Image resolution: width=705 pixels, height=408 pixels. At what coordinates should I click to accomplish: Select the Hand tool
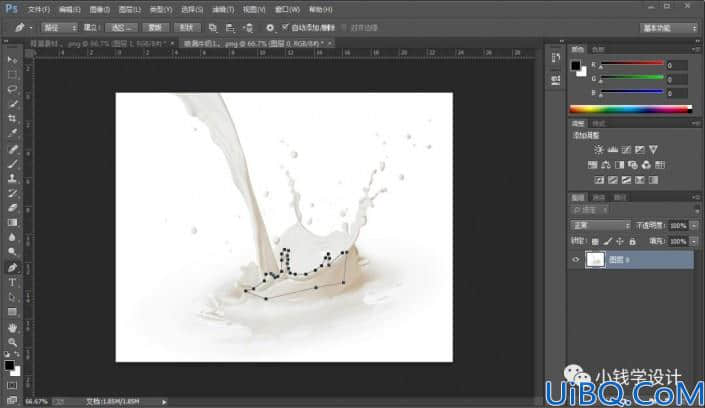pos(12,327)
